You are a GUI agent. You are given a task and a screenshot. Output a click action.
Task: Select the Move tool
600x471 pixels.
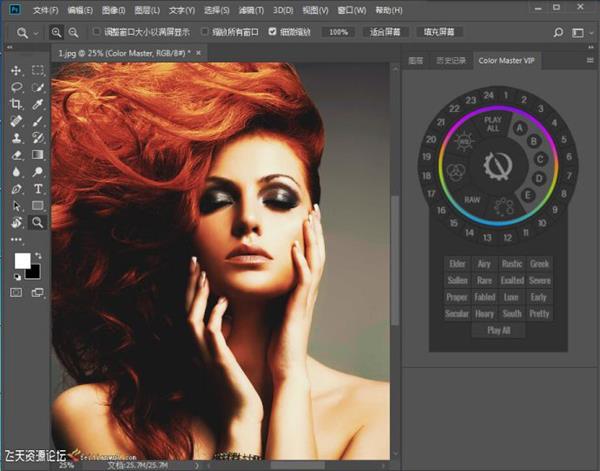16,71
